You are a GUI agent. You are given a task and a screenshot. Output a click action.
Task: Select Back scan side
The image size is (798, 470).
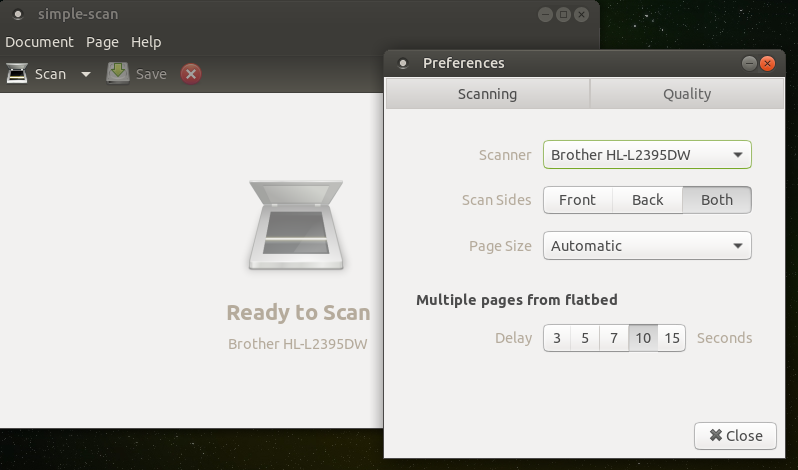point(647,200)
